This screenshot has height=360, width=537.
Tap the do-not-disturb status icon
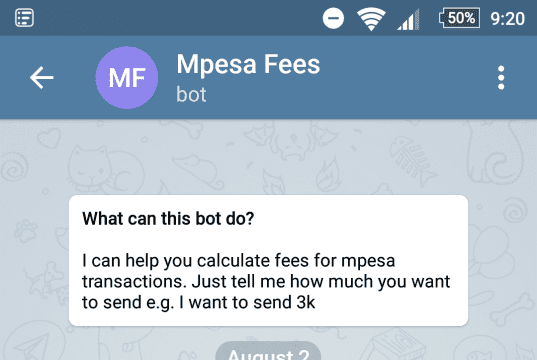coord(333,18)
